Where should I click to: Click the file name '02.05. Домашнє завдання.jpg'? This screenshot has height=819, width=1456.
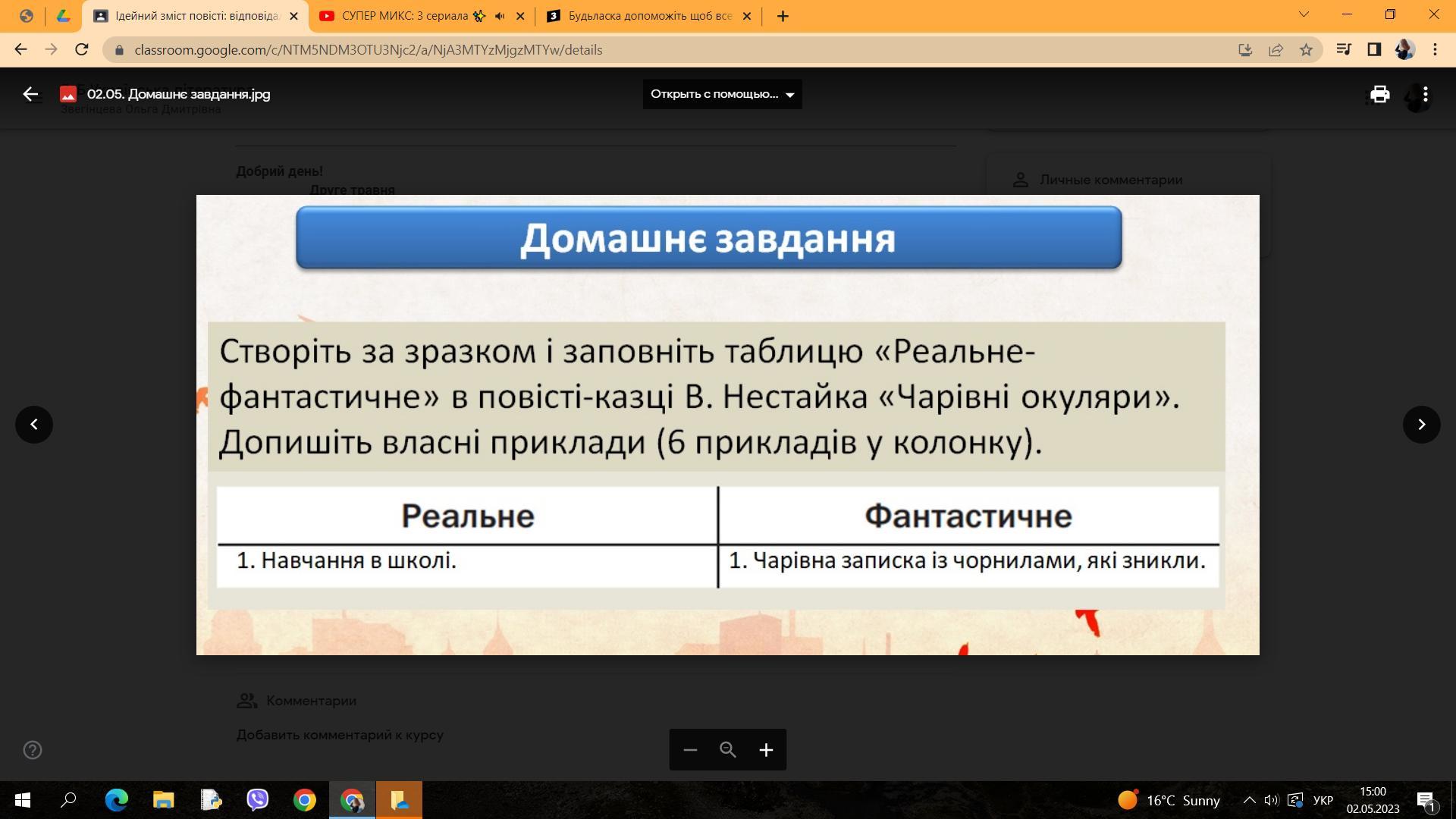pos(178,94)
